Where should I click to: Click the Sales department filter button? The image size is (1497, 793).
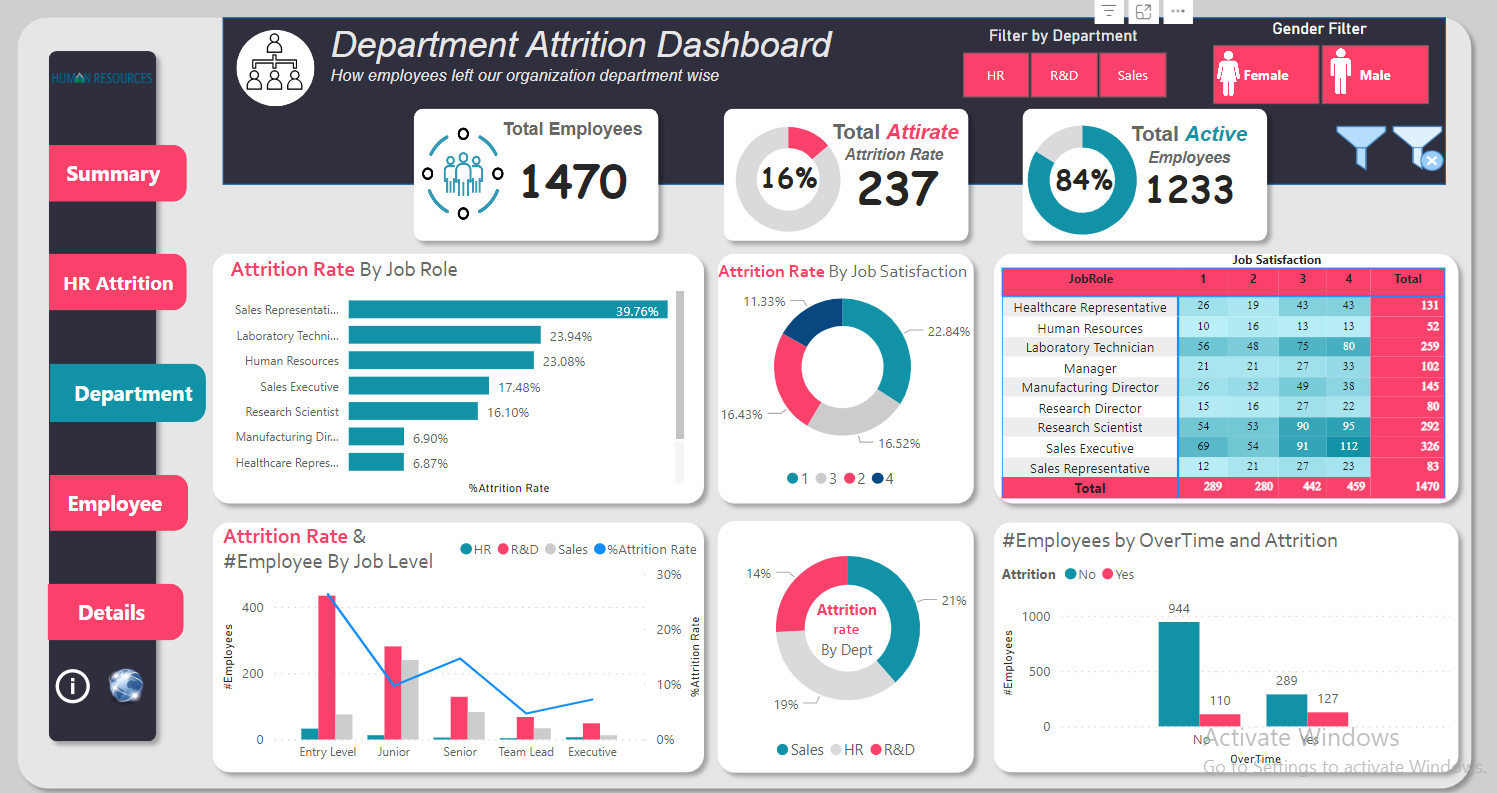1133,74
